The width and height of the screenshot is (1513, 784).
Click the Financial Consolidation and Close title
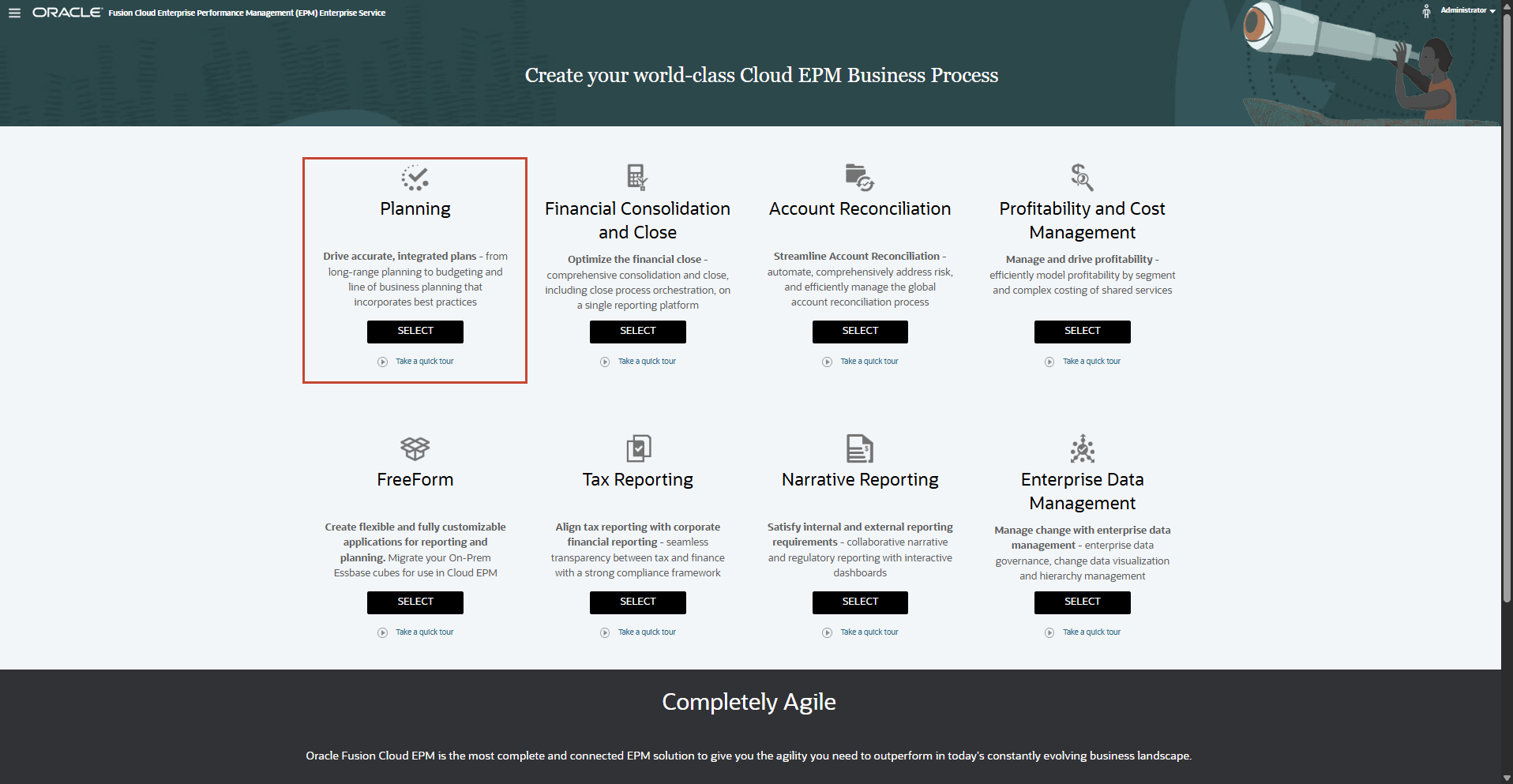pyautogui.click(x=638, y=220)
